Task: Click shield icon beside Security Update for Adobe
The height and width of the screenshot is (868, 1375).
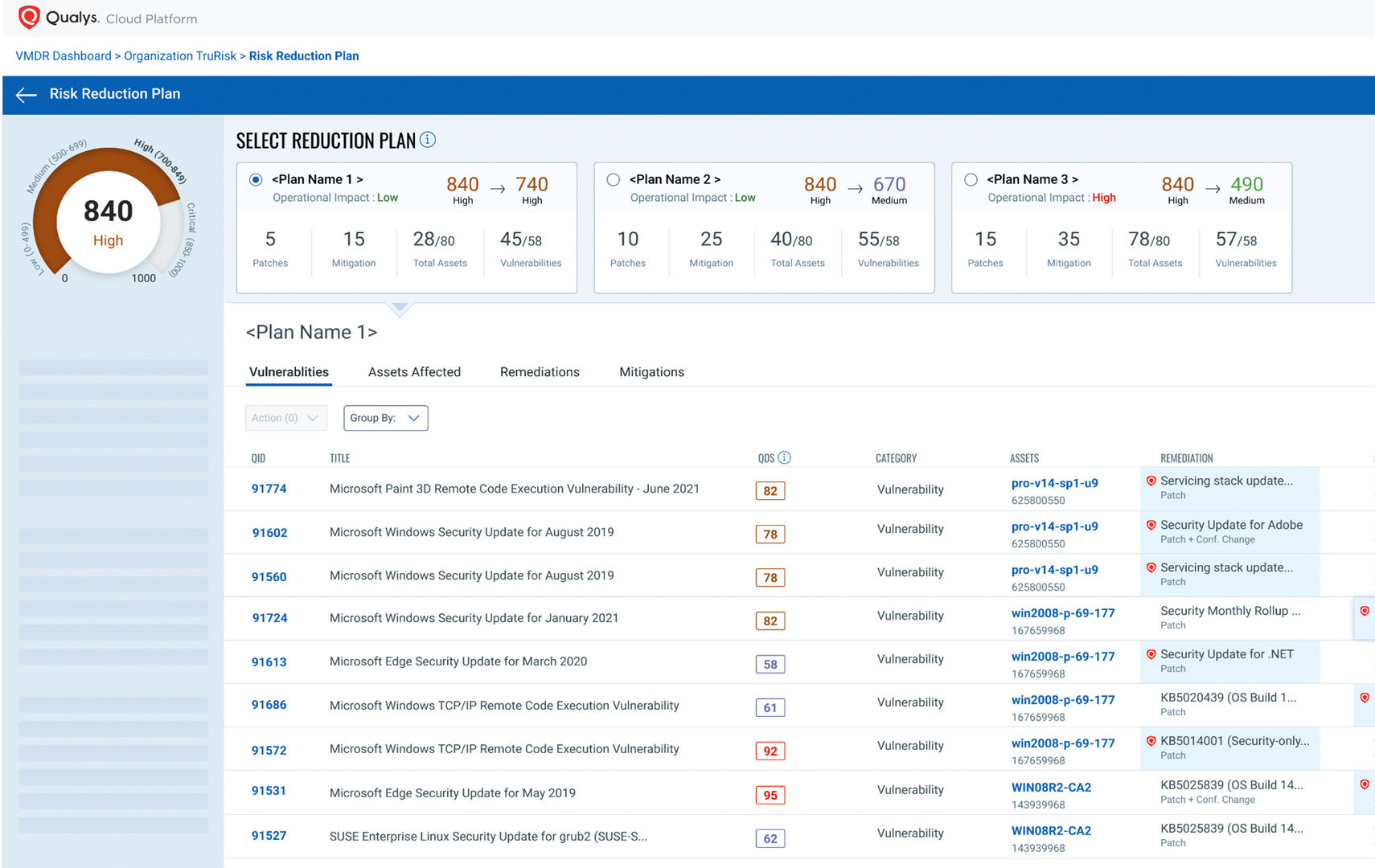Action: coord(1151,525)
